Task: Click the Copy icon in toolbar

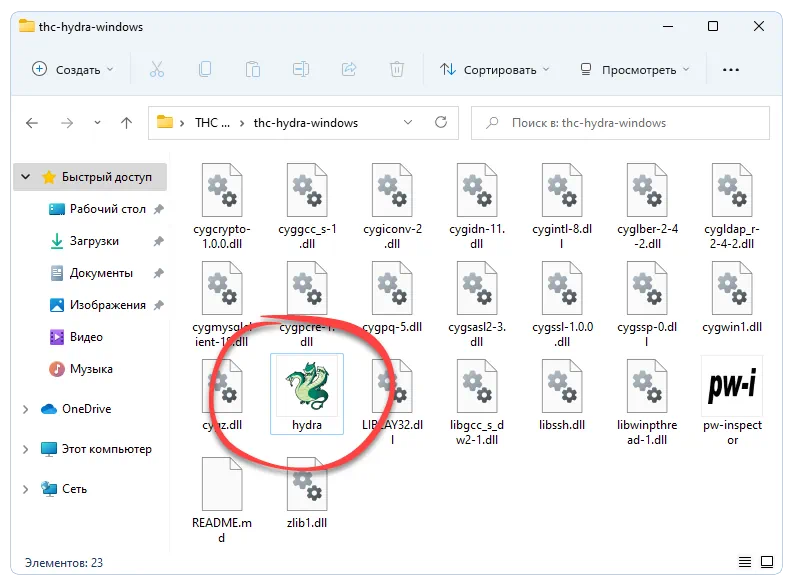Action: coord(205,69)
